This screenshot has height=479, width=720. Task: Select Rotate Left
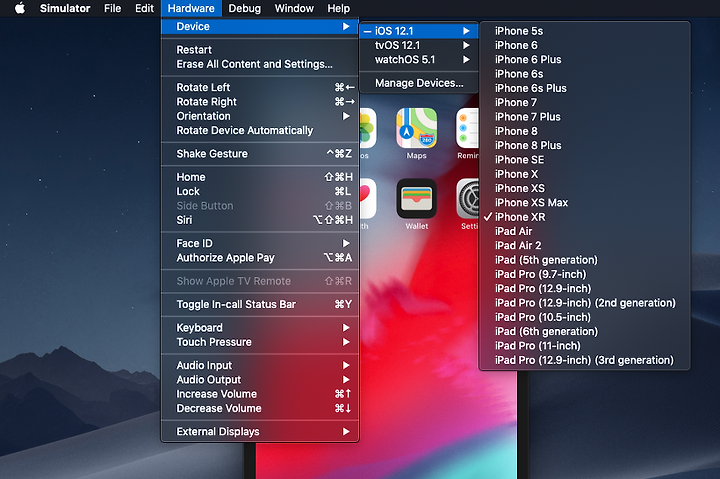point(260,87)
